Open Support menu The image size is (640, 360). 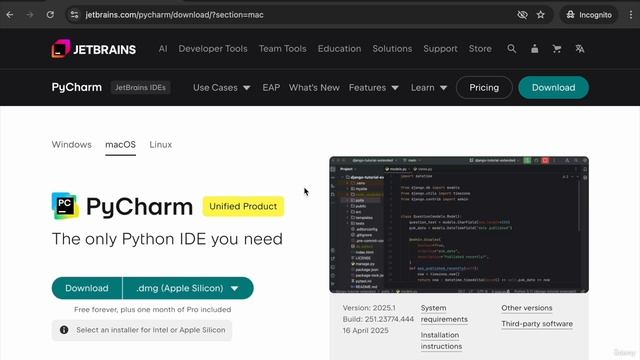pyautogui.click(x=440, y=49)
